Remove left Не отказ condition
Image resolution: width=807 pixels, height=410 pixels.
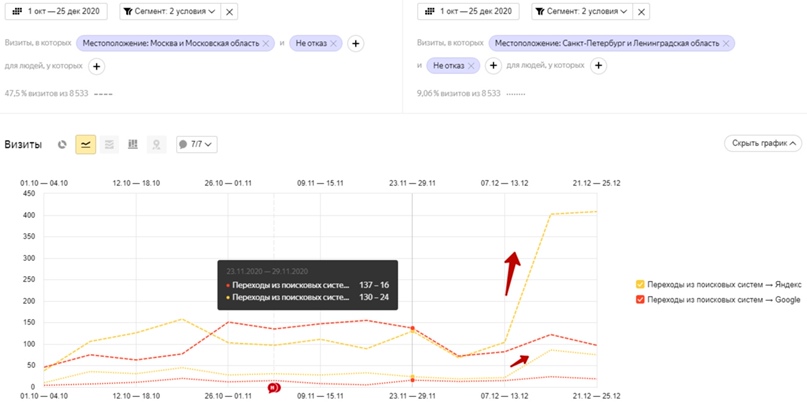click(x=334, y=44)
